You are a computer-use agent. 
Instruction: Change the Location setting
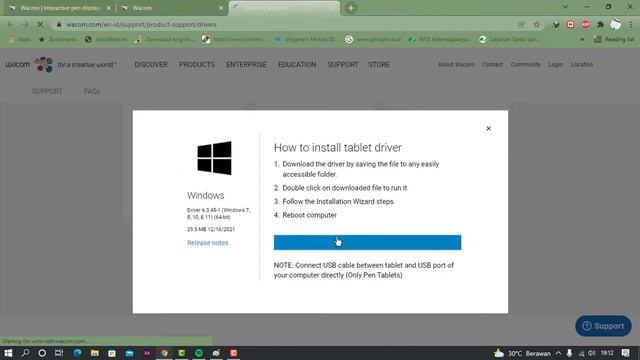click(x=582, y=64)
